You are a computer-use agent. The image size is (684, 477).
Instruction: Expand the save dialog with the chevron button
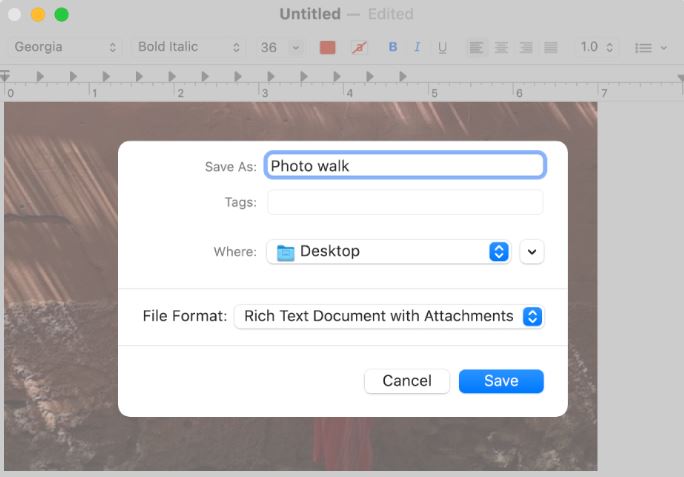(x=532, y=251)
